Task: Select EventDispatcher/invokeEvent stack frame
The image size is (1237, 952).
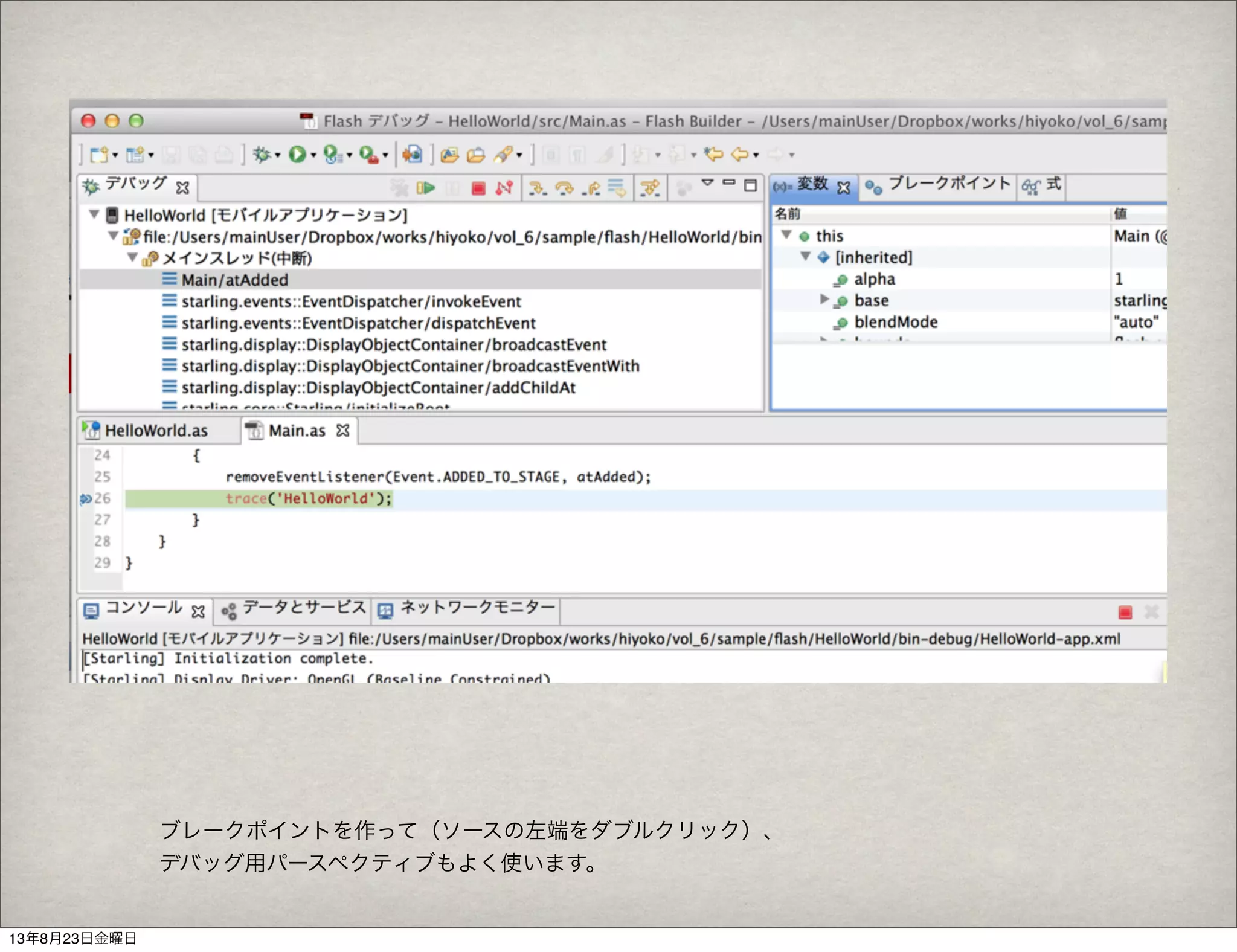Action: (420, 301)
